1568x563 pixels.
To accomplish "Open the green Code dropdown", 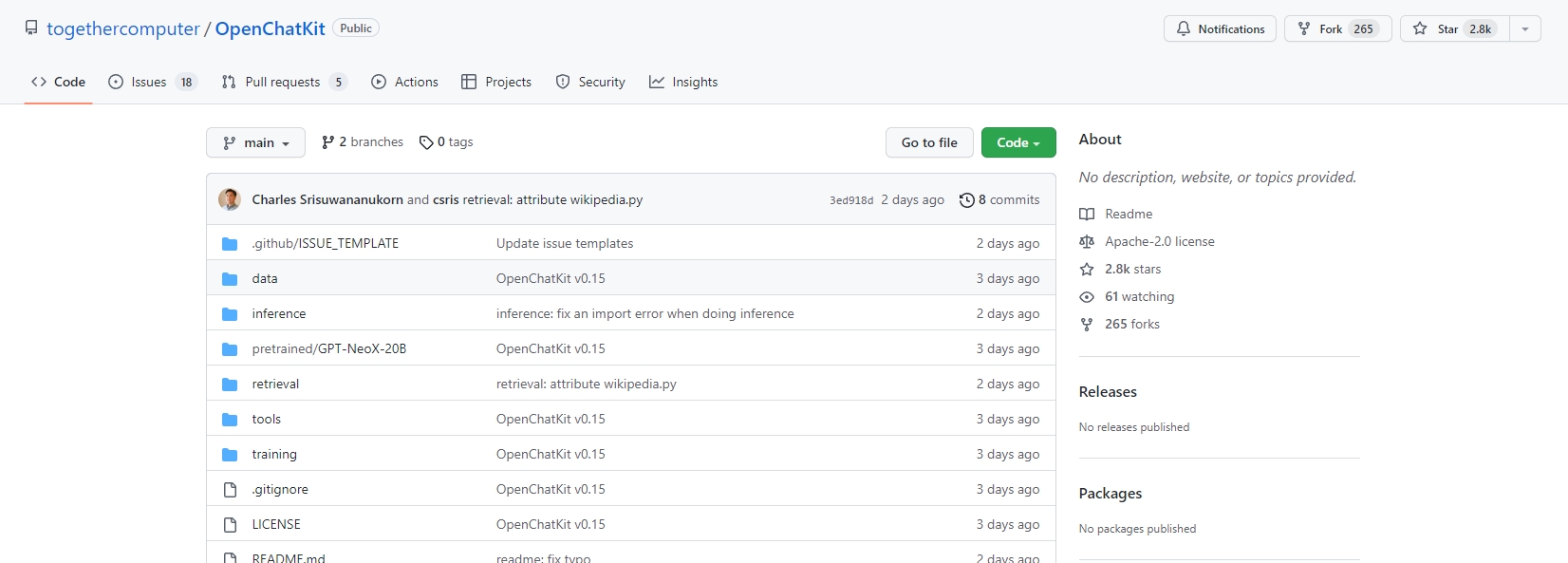I will click(x=1017, y=142).
